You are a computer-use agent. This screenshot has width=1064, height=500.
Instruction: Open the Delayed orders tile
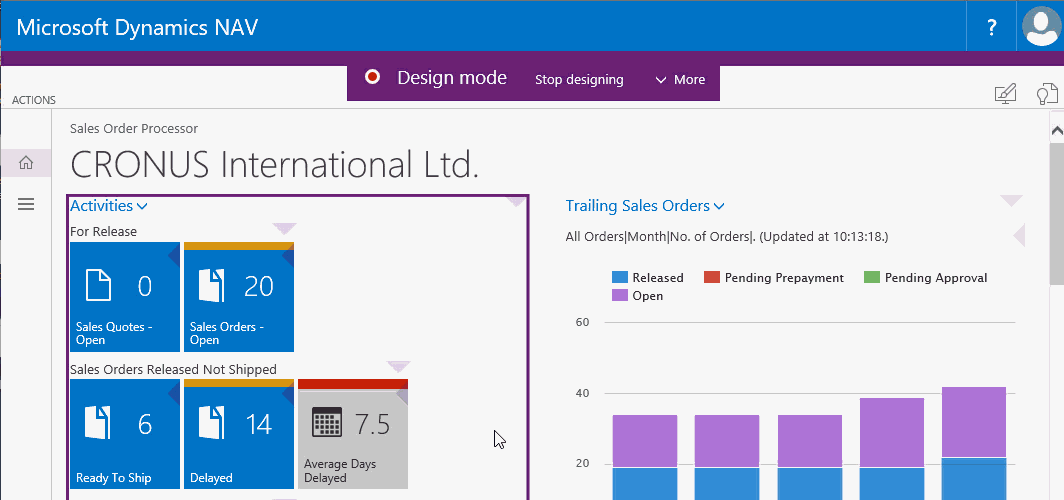[238, 434]
